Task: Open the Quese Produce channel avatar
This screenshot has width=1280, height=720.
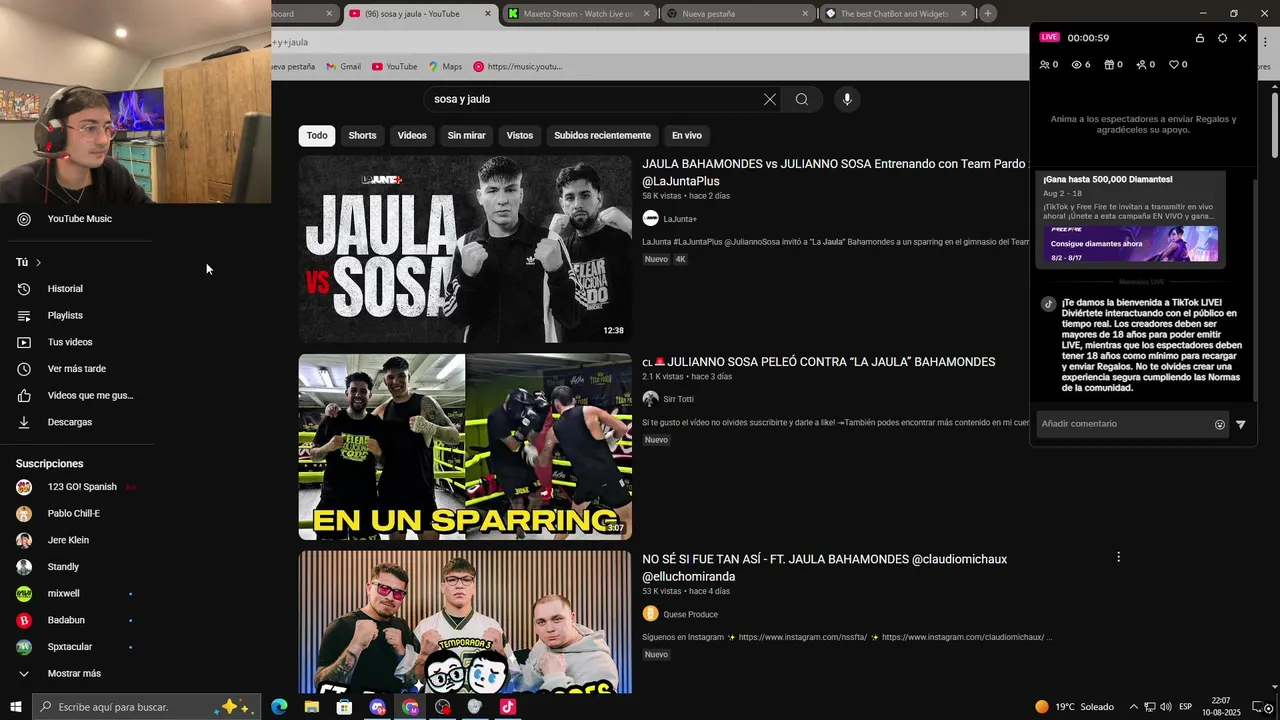Action: pyautogui.click(x=650, y=614)
